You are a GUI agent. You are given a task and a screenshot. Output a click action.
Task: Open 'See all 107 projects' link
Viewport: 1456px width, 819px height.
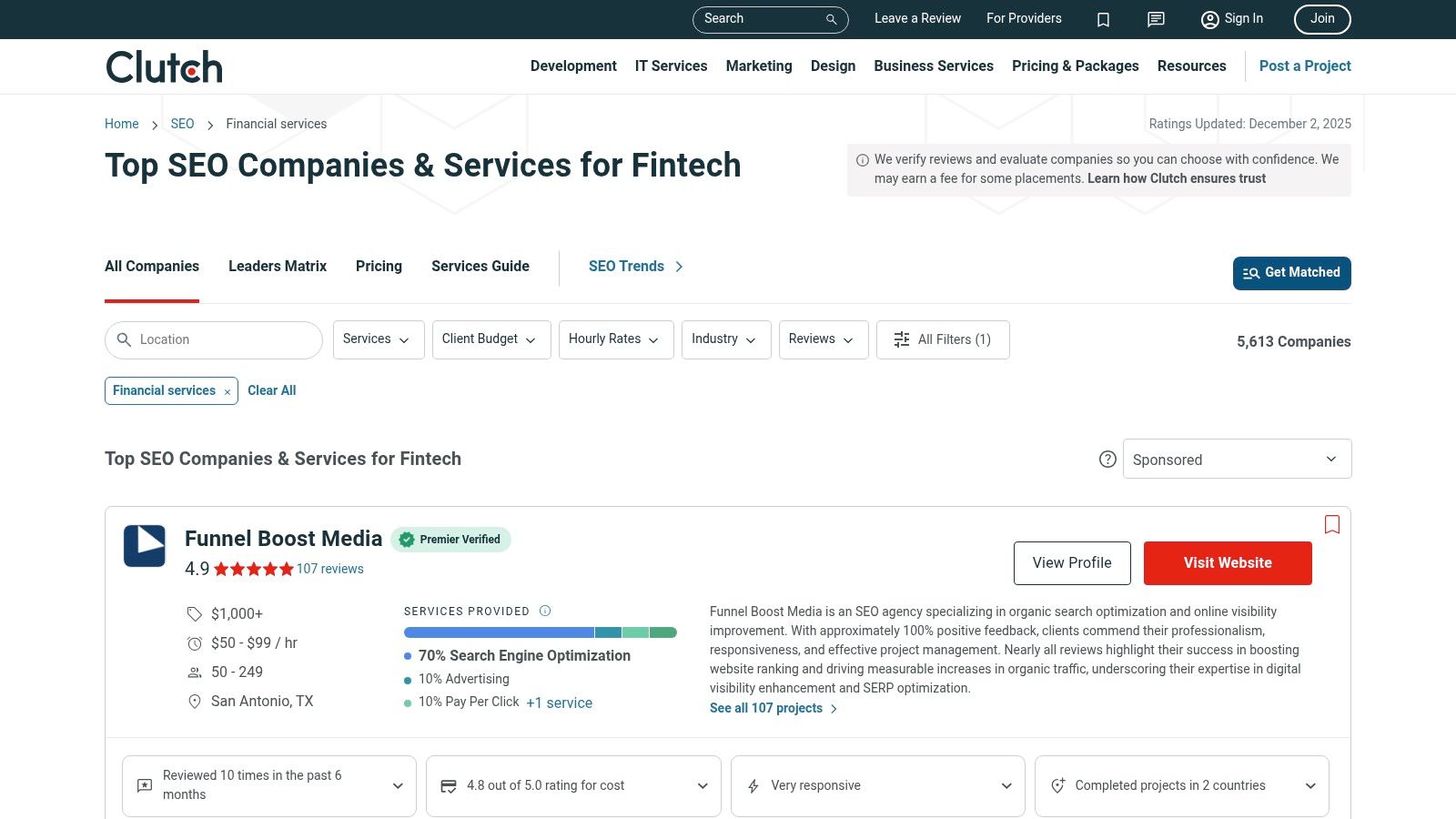point(767,708)
